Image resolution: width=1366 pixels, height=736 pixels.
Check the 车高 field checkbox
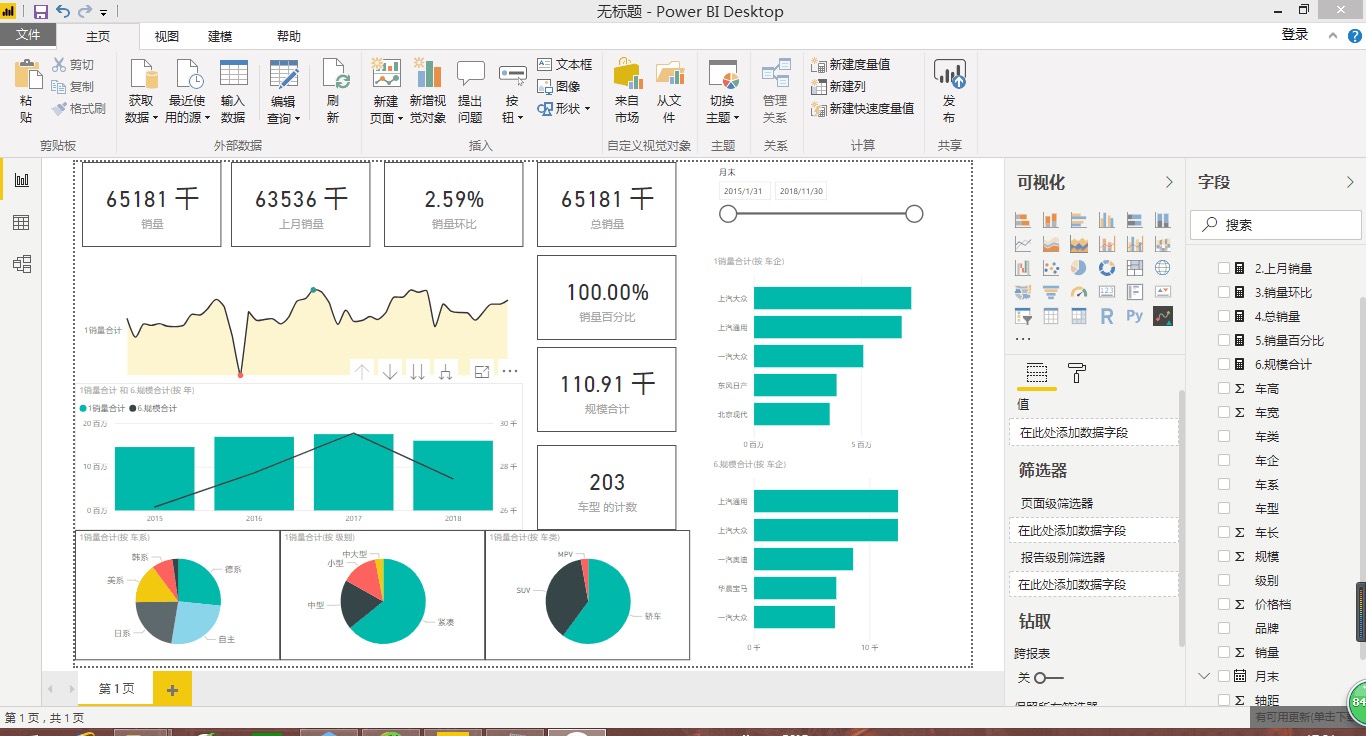point(1224,388)
